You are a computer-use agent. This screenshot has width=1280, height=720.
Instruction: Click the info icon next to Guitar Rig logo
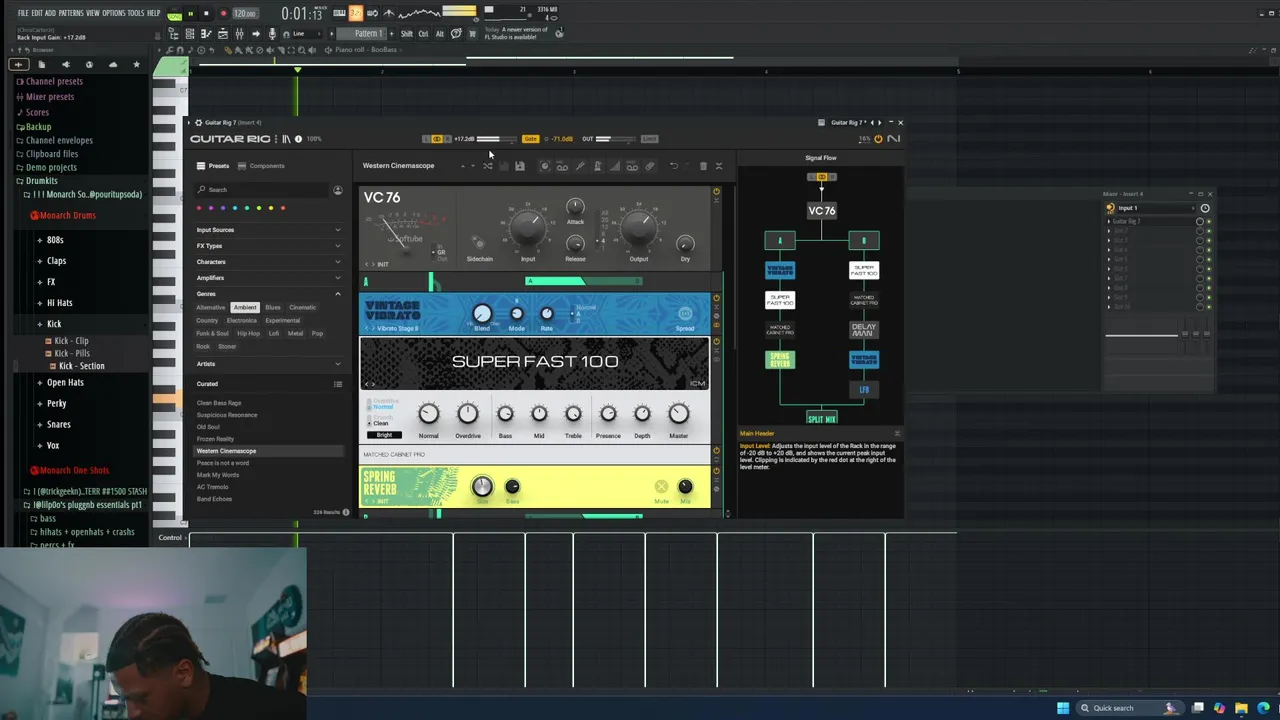(x=298, y=139)
